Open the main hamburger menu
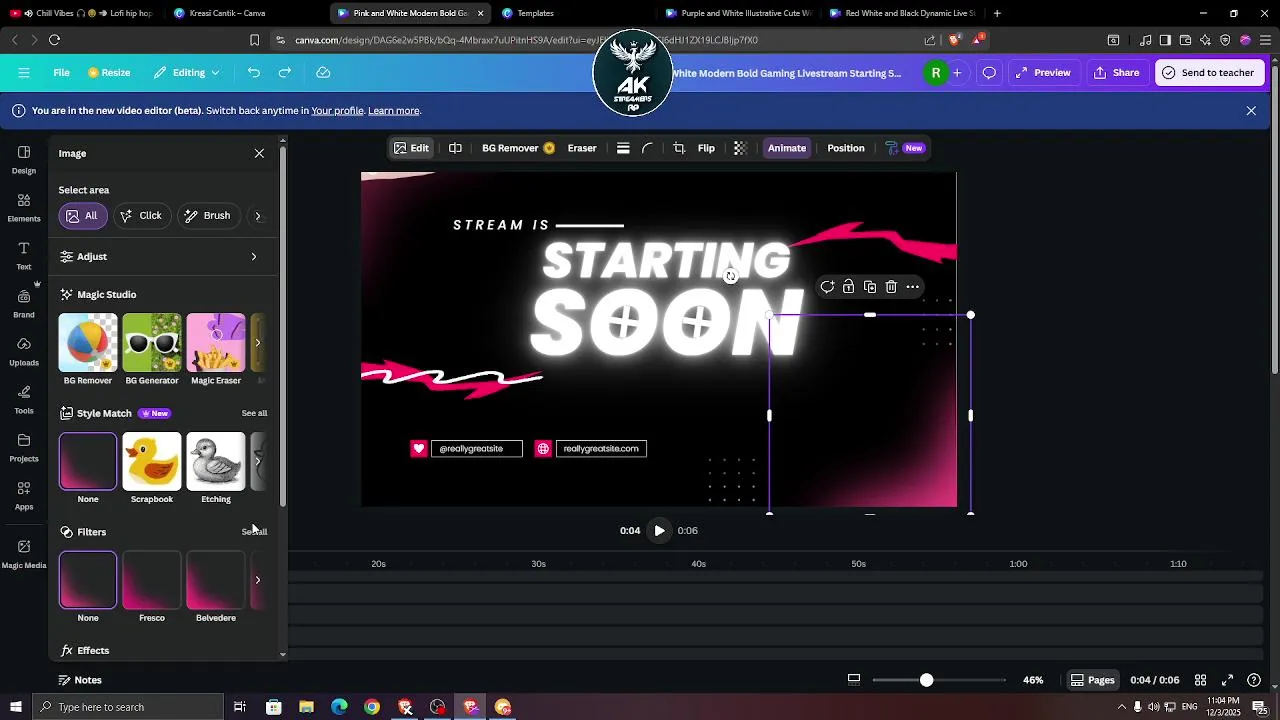This screenshot has width=1280, height=720. tap(24, 72)
